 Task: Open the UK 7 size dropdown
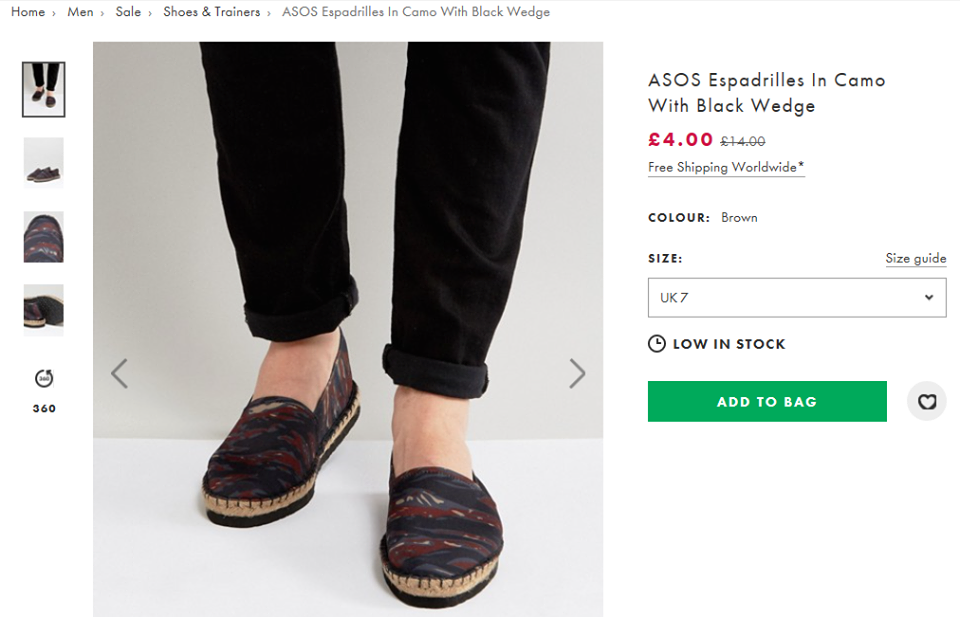796,298
